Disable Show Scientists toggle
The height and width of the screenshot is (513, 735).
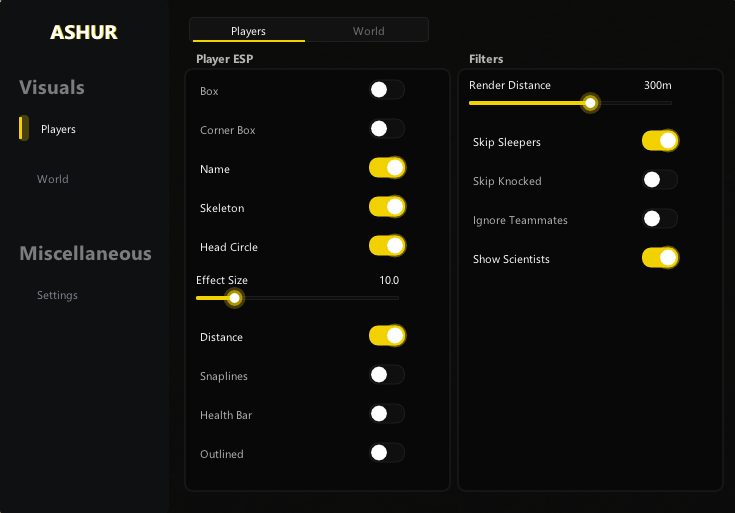point(660,258)
